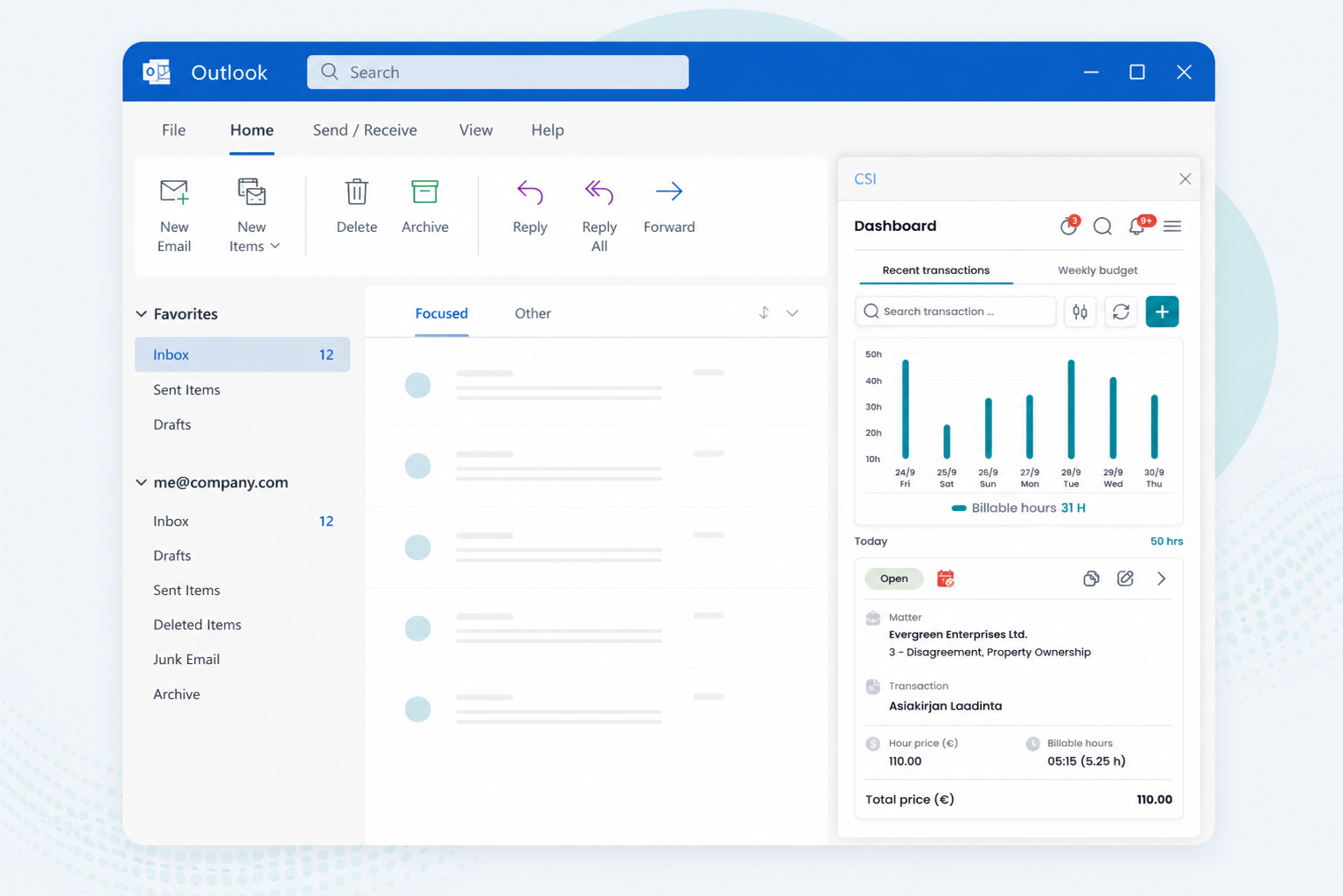This screenshot has width=1343, height=896.
Task: Refresh the recent transactions list
Action: click(x=1121, y=311)
